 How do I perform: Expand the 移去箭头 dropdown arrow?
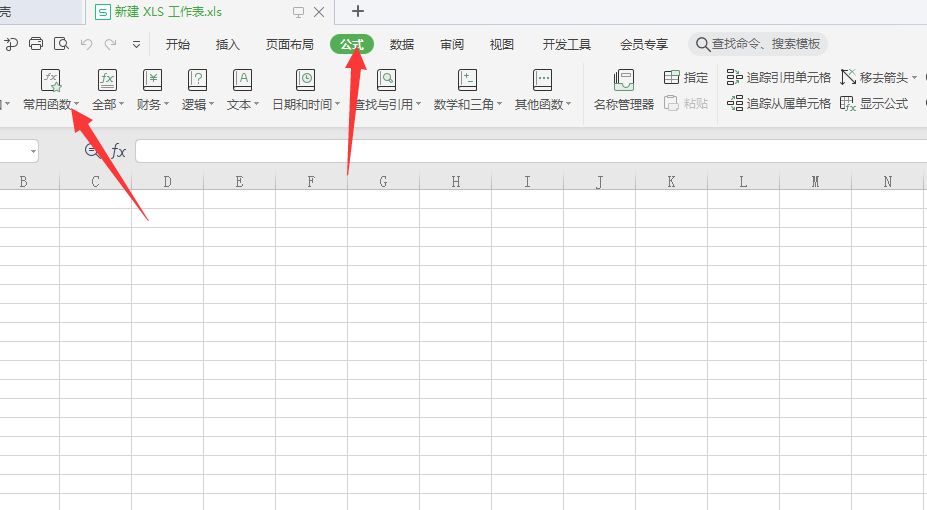click(914, 78)
